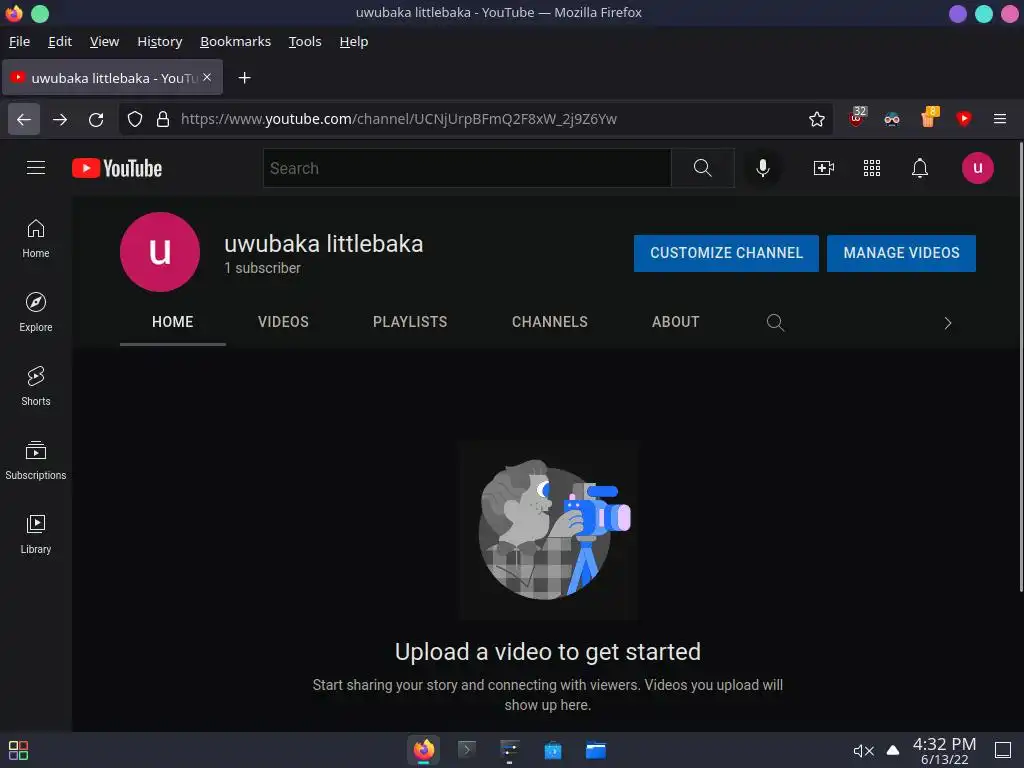
Task: Search within the channel using magnifier icon
Action: pos(775,323)
